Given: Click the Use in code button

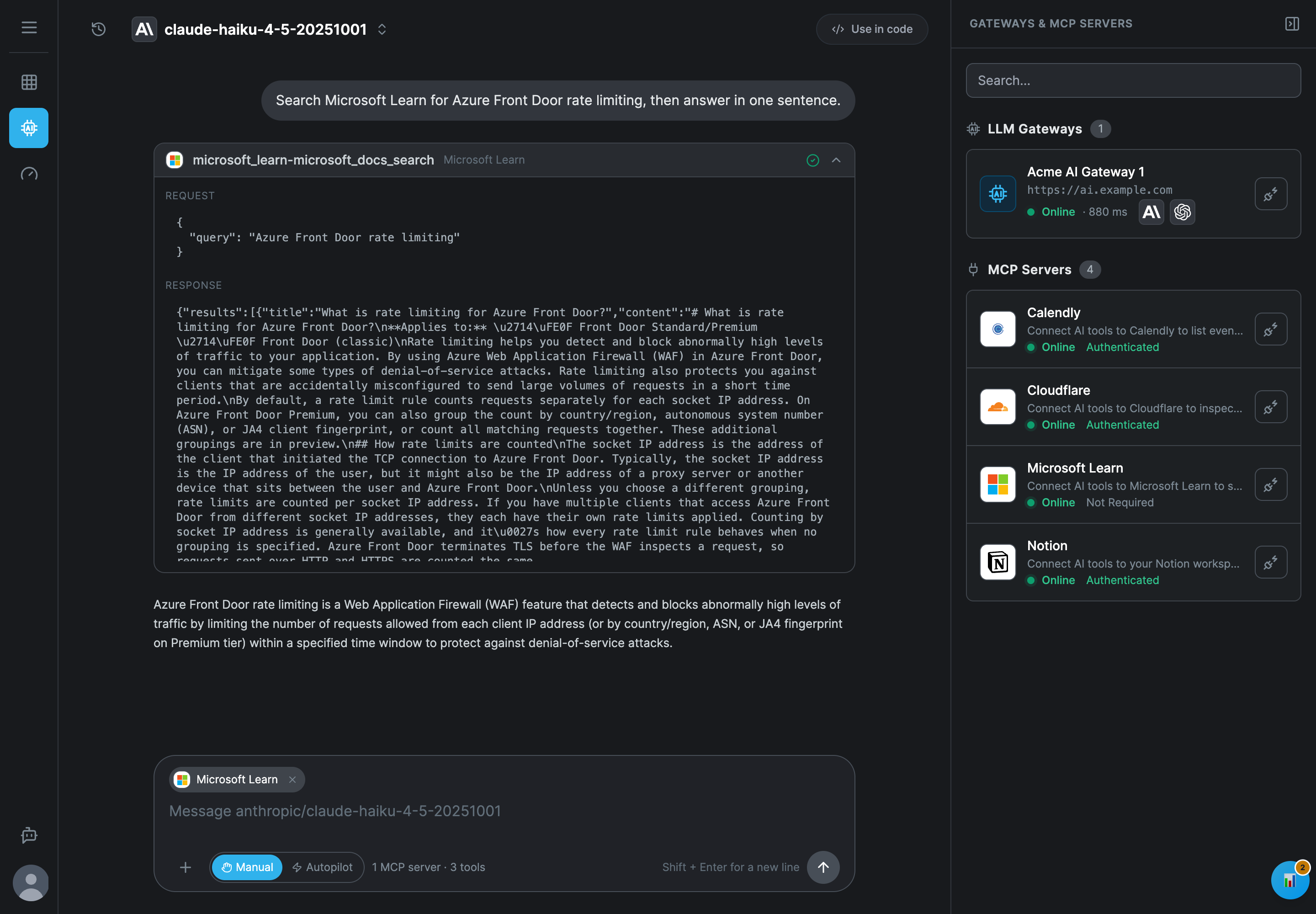Looking at the screenshot, I should coord(871,29).
